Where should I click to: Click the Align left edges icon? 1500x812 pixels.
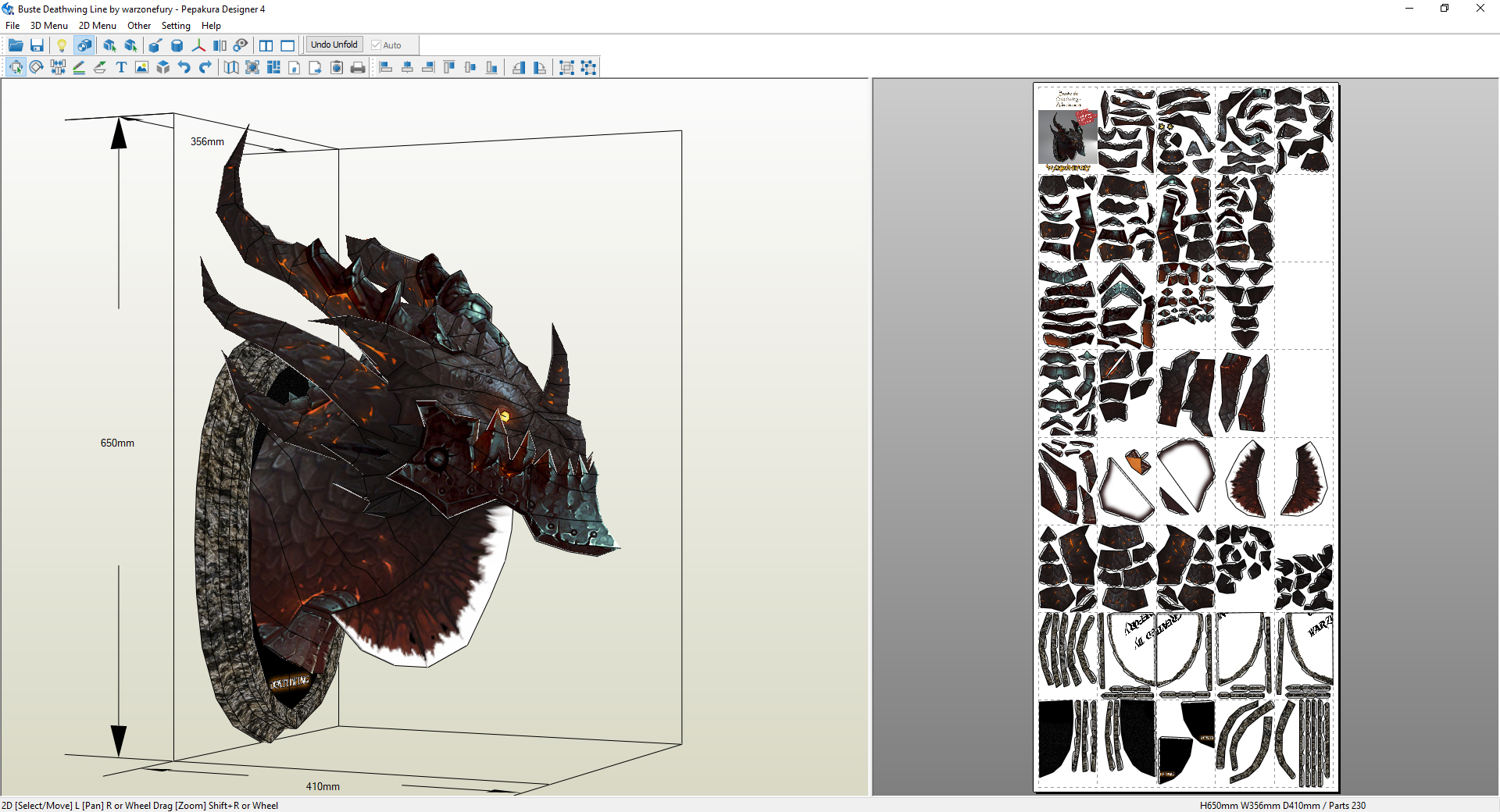[386, 68]
